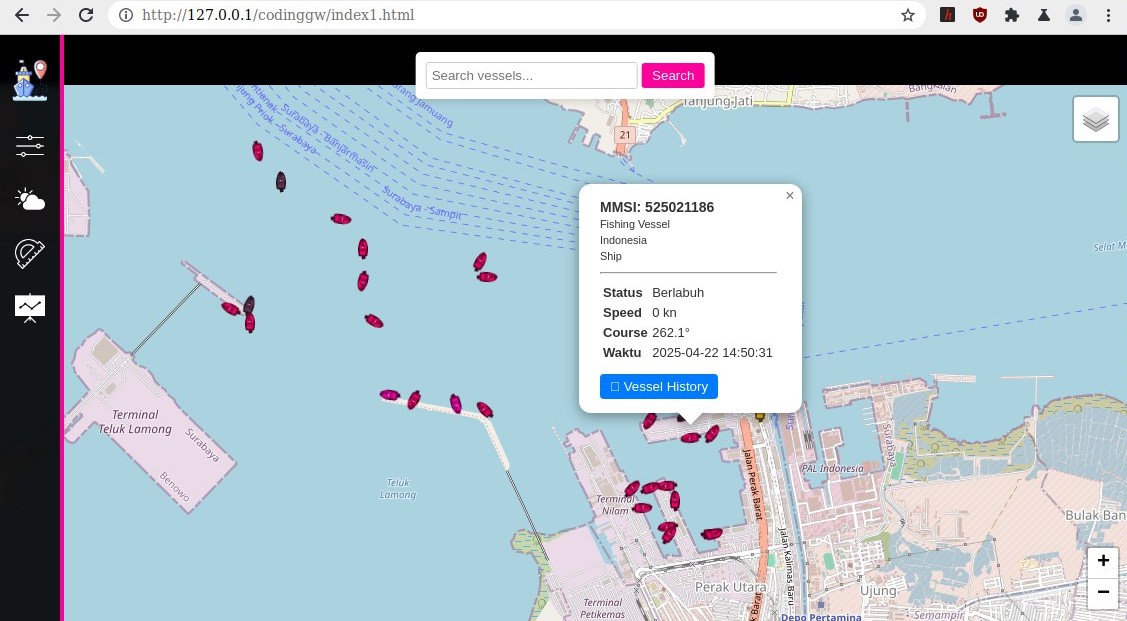Open Vessel History for MMSI 525021186
This screenshot has height=621, width=1127.
(658, 387)
